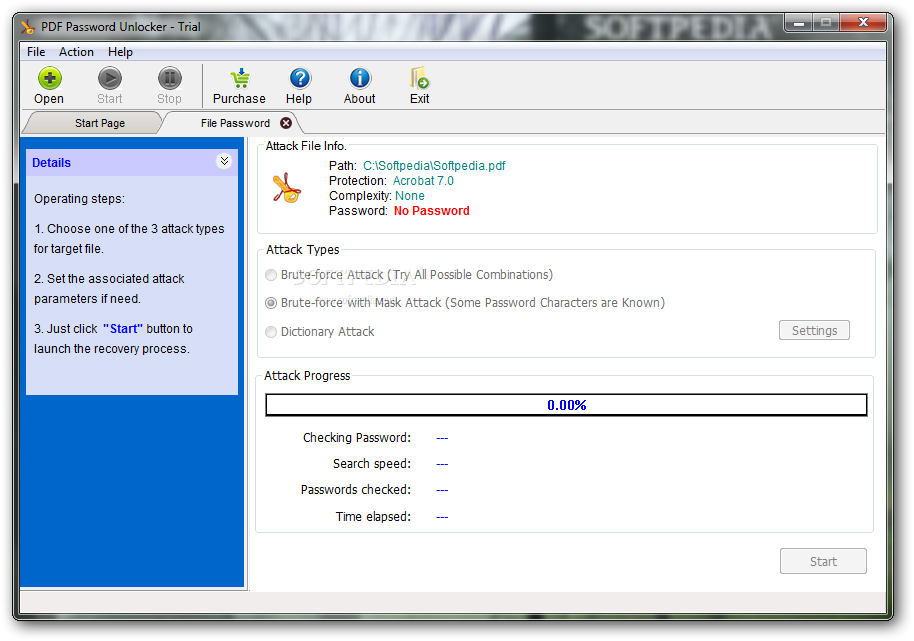This screenshot has height=641, width=914.
Task: Click the Open toolbar icon
Action: pyautogui.click(x=50, y=78)
